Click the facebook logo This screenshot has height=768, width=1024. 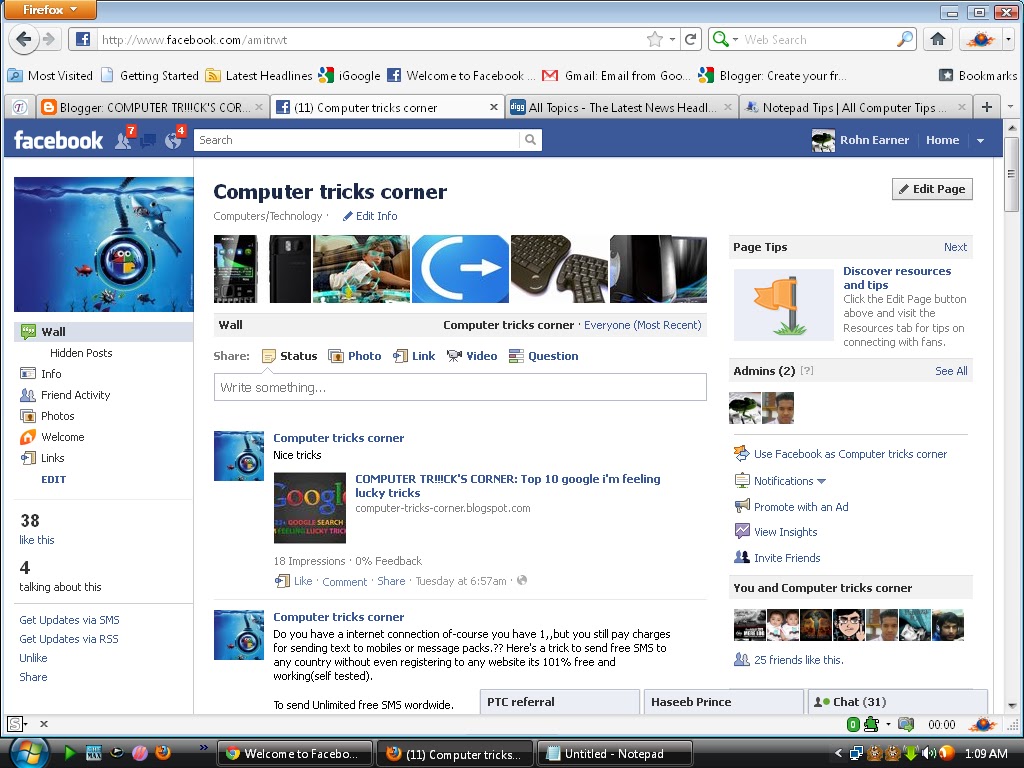[58, 140]
